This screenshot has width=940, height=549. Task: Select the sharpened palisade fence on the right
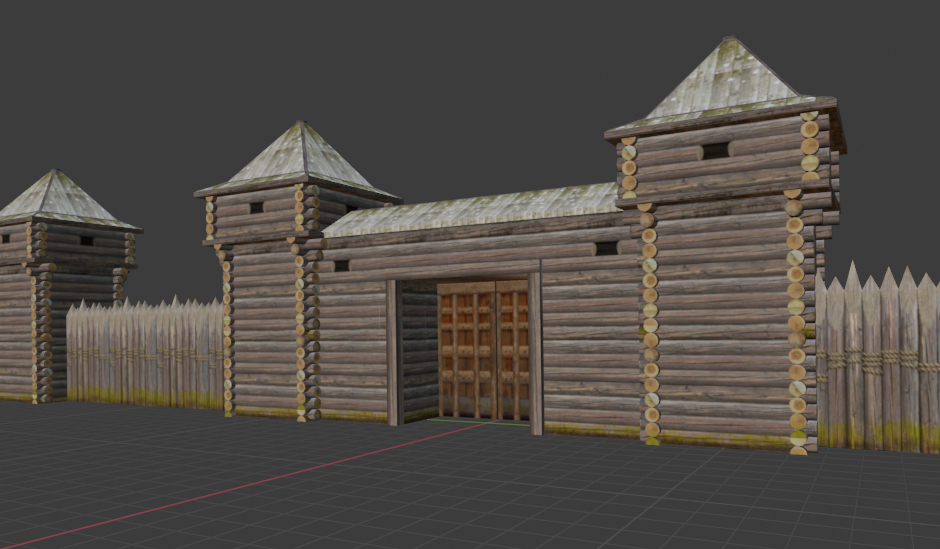pyautogui.click(x=880, y=360)
